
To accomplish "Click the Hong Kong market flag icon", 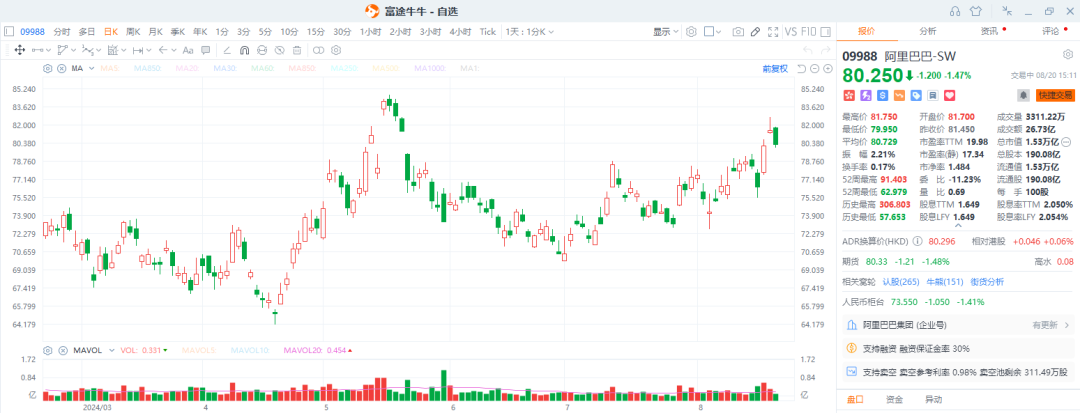I will [x=849, y=95].
